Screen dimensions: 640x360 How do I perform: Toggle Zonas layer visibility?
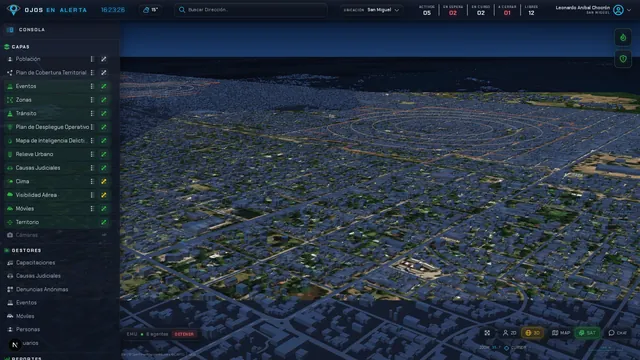104,100
